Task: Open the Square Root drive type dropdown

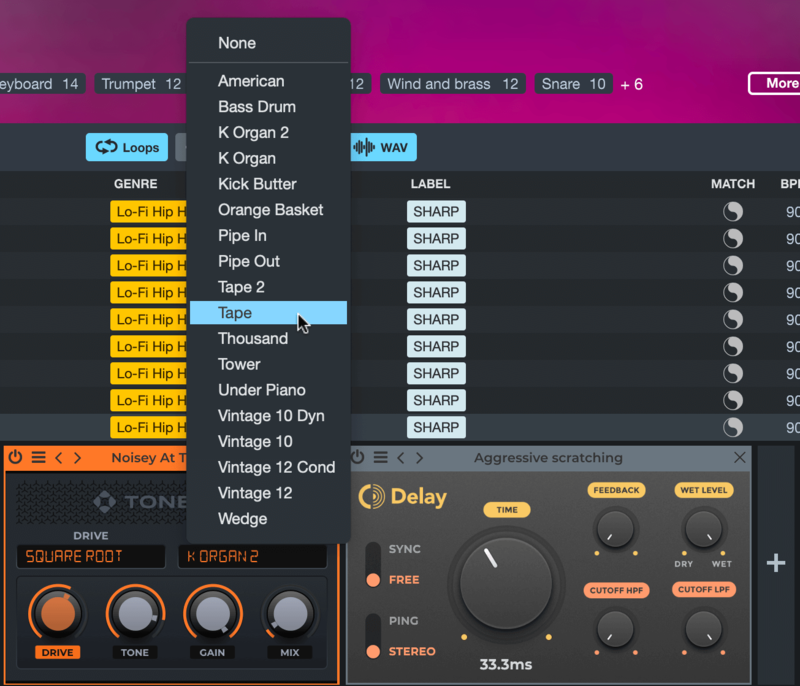Action: (90, 557)
